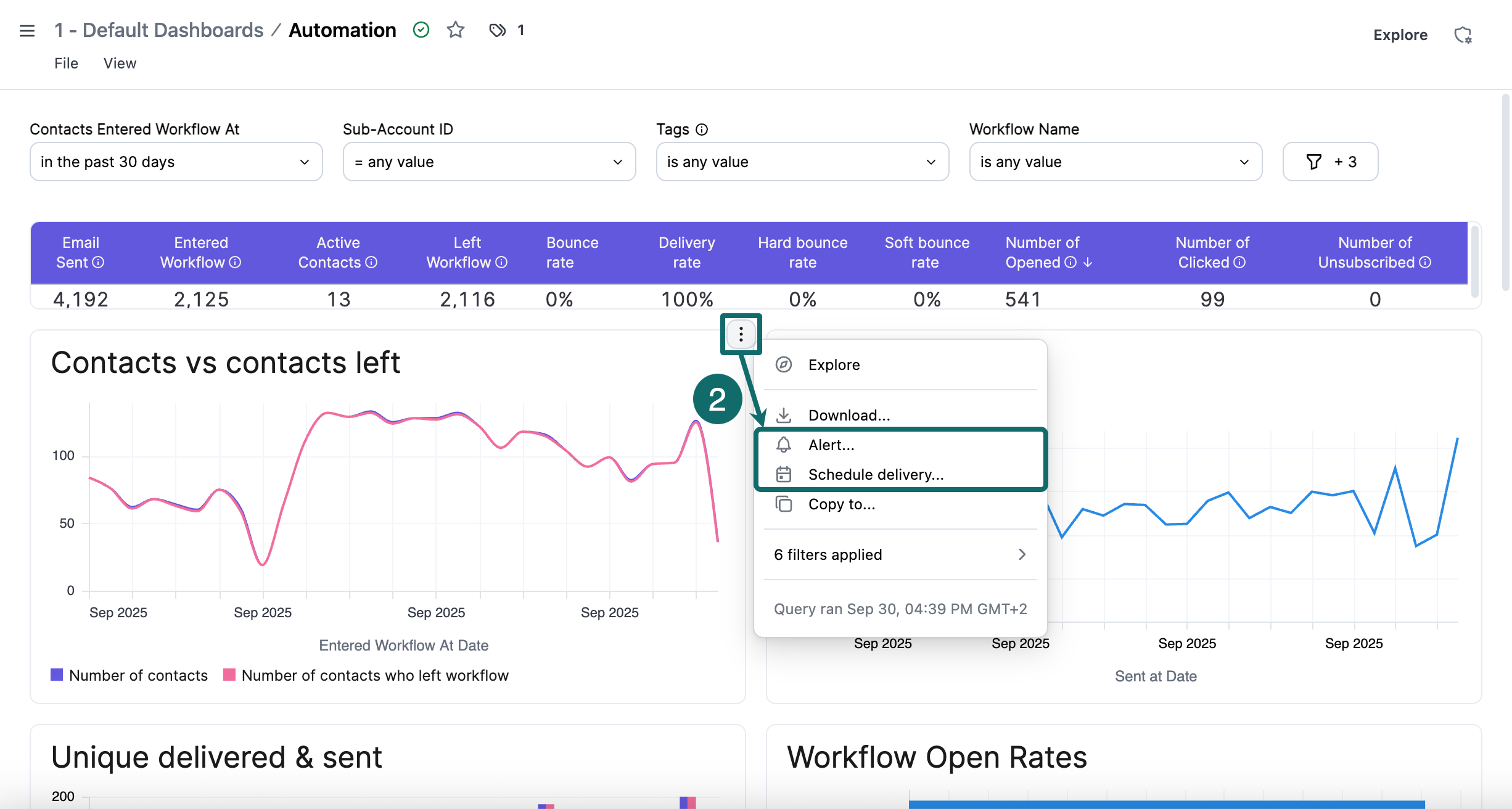Viewport: 1512px width, 809px height.
Task: Click the Explore link top right
Action: (x=1400, y=35)
